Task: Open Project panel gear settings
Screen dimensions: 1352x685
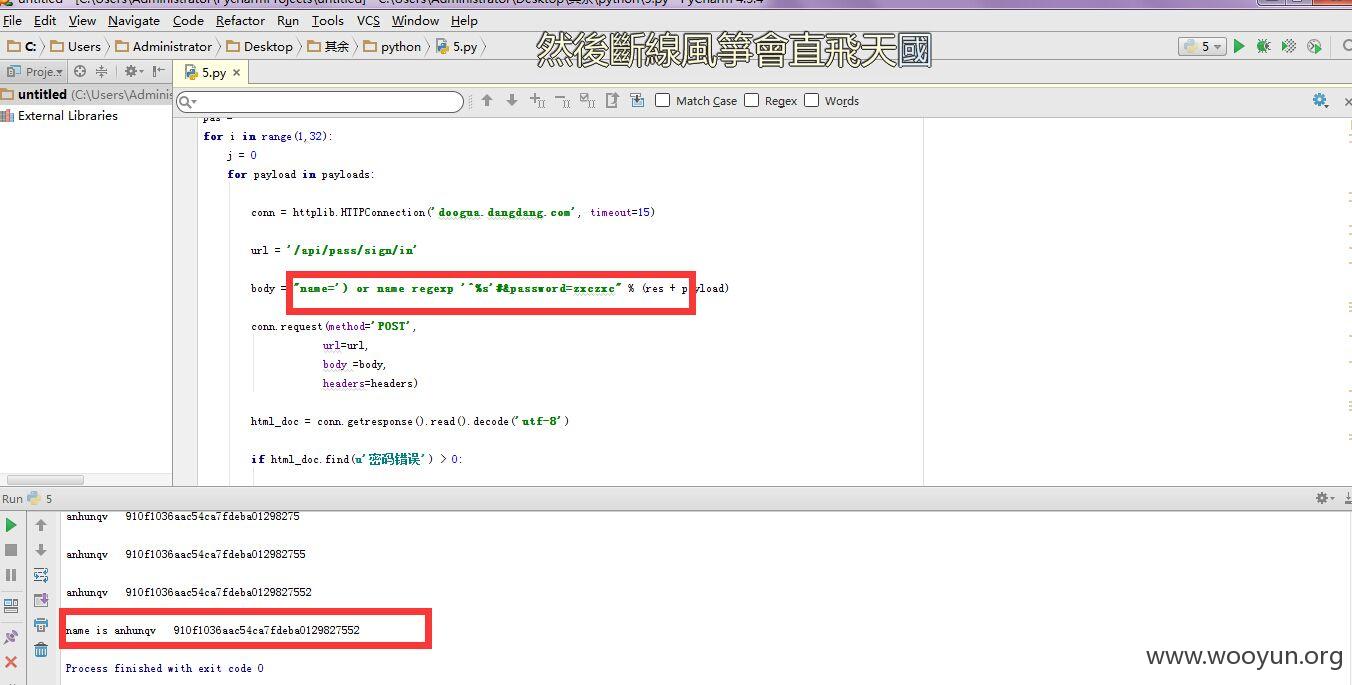Action: (x=132, y=71)
